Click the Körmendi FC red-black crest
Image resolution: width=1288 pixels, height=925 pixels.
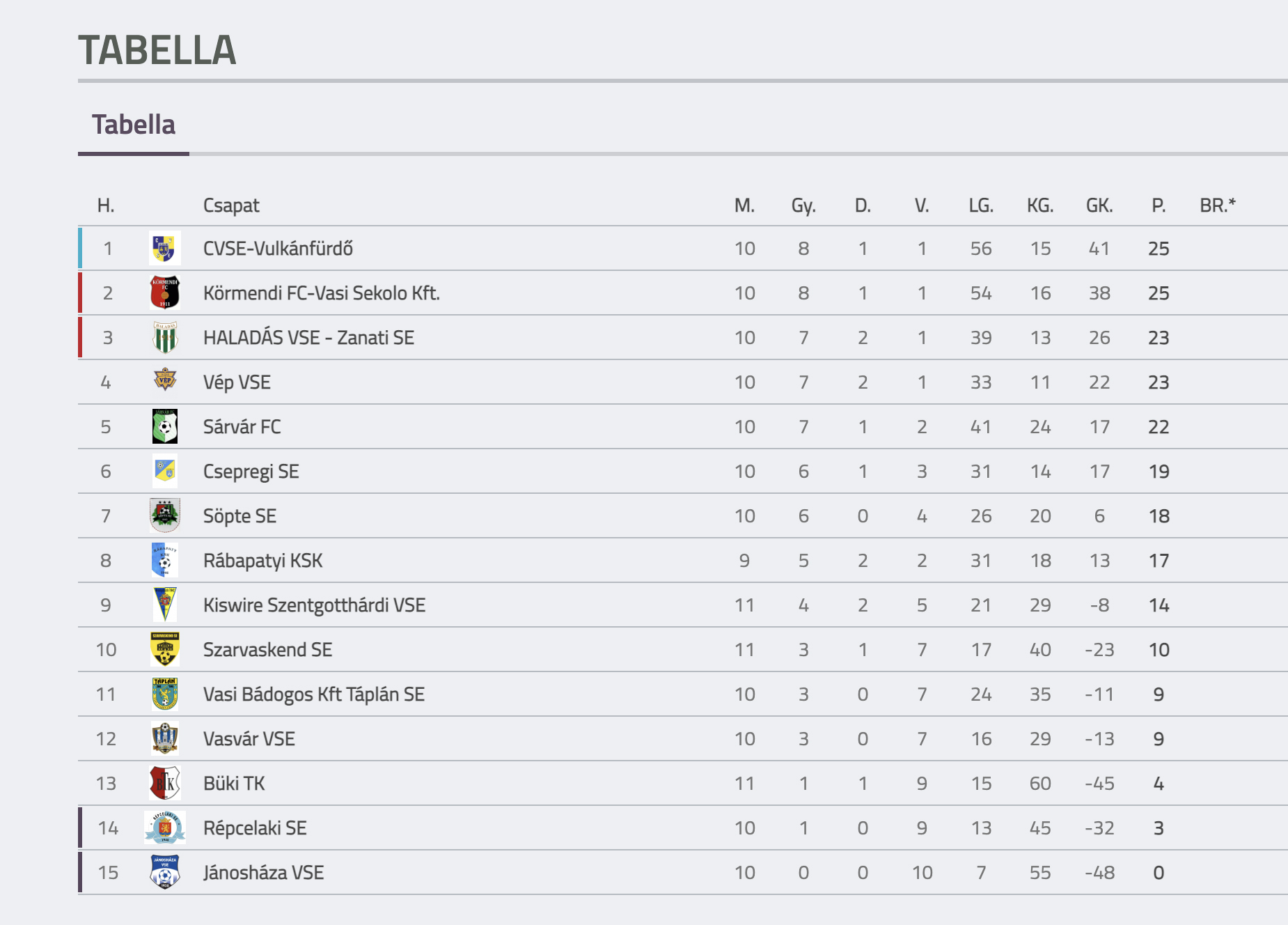[165, 293]
